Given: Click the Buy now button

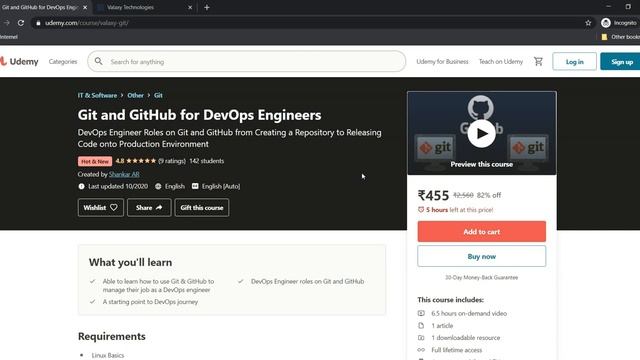Looking at the screenshot, I should [x=482, y=256].
